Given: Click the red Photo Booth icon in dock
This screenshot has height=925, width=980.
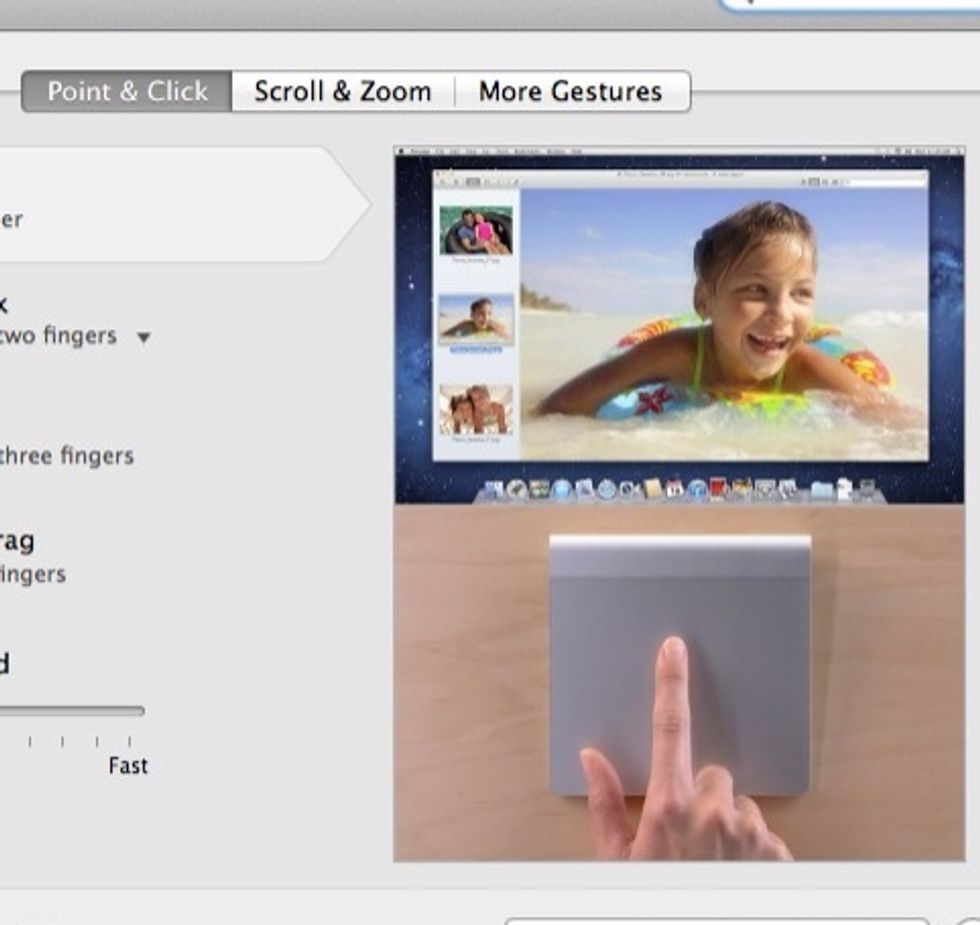Looking at the screenshot, I should (719, 489).
